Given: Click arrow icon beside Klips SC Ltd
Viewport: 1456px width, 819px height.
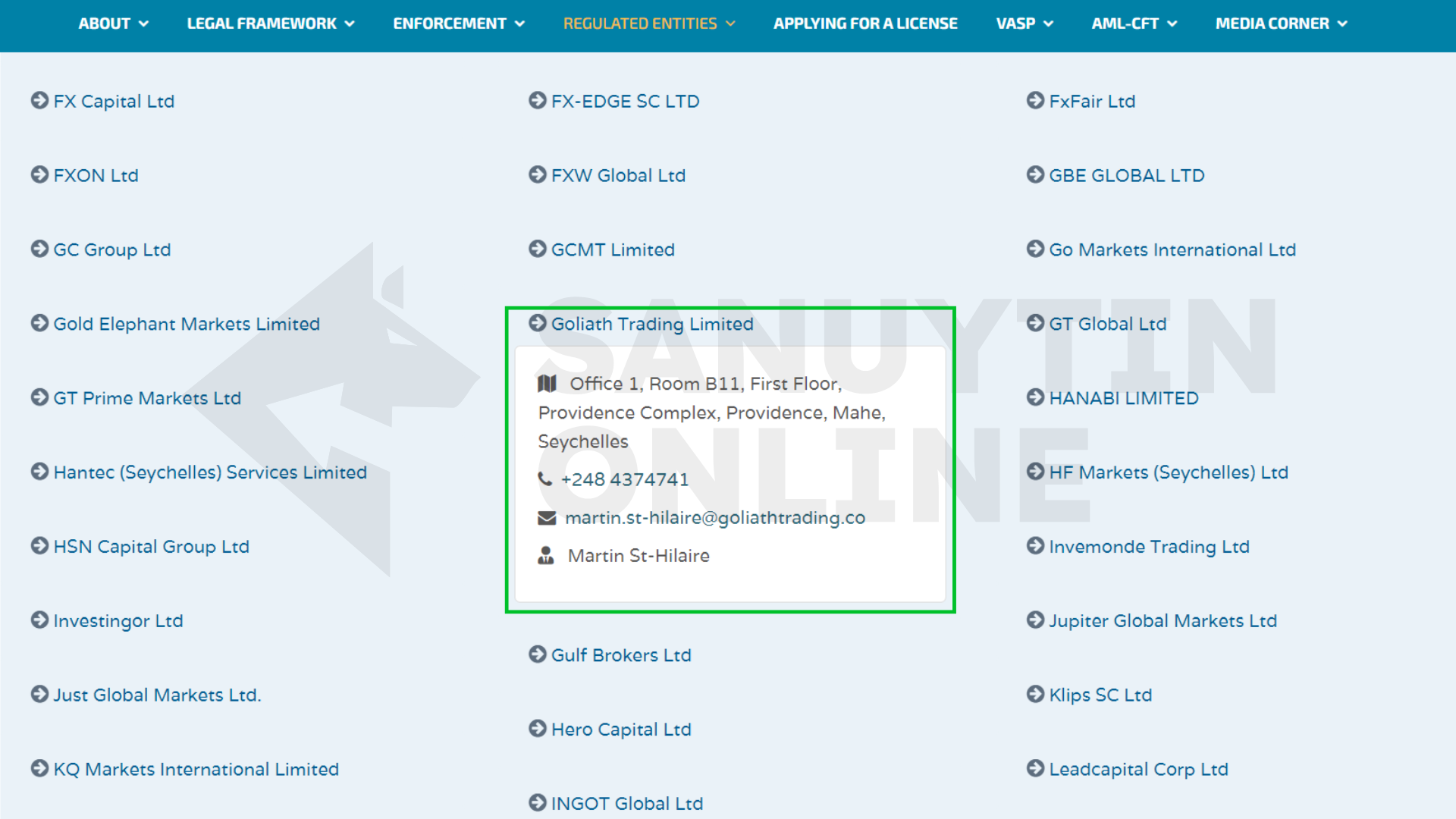Looking at the screenshot, I should click(x=1035, y=695).
